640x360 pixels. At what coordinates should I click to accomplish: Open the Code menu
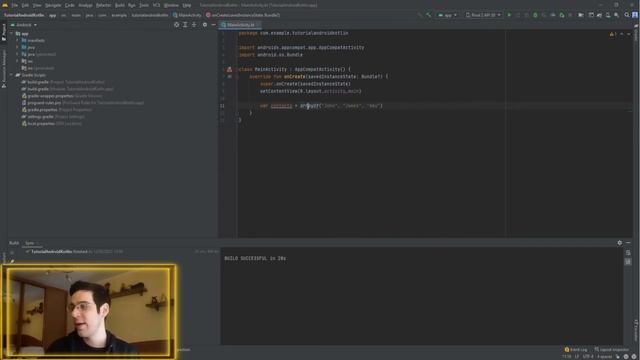(70, 5)
